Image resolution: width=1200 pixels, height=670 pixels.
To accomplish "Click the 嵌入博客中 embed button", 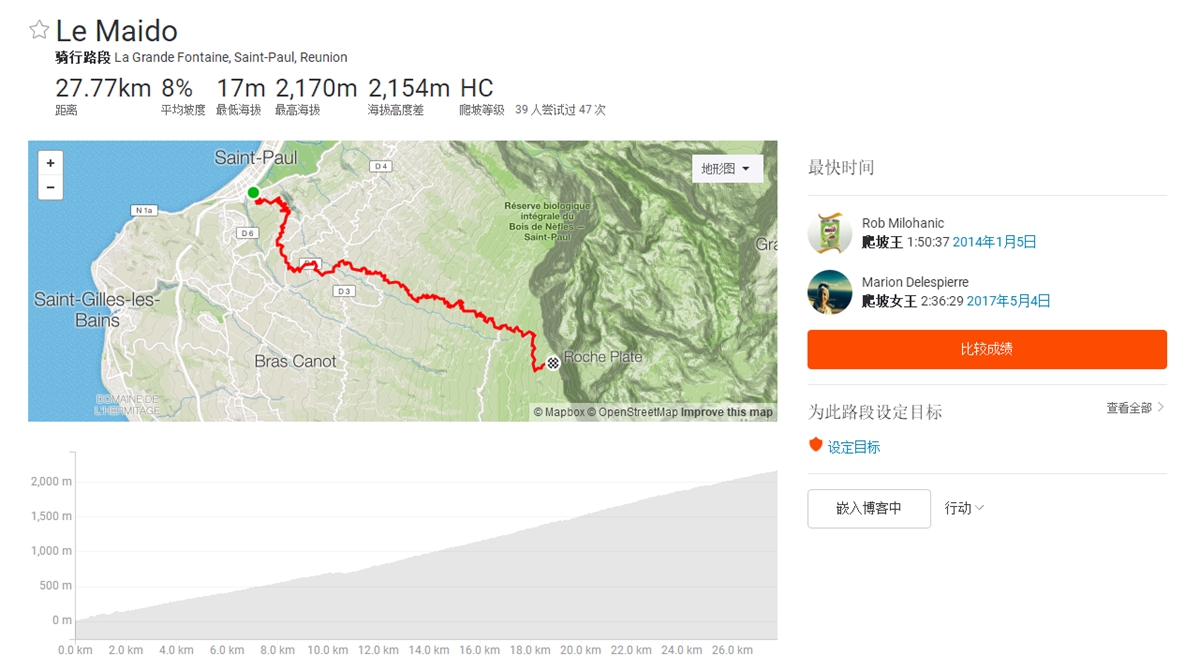I will click(869, 508).
